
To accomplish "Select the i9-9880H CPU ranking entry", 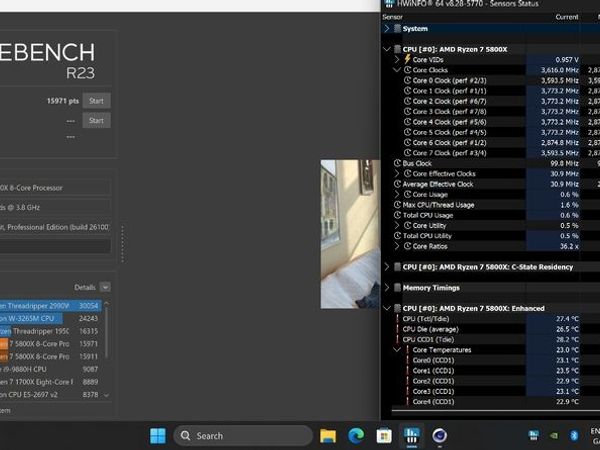I will [51, 369].
